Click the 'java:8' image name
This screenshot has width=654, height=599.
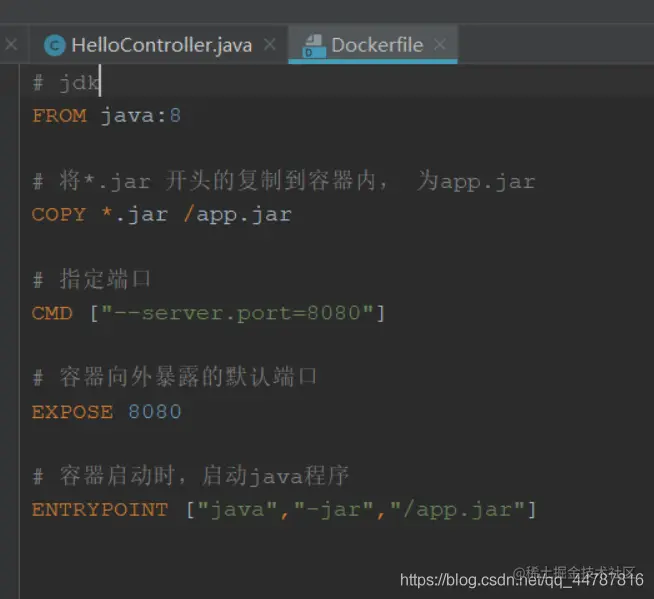coord(141,116)
